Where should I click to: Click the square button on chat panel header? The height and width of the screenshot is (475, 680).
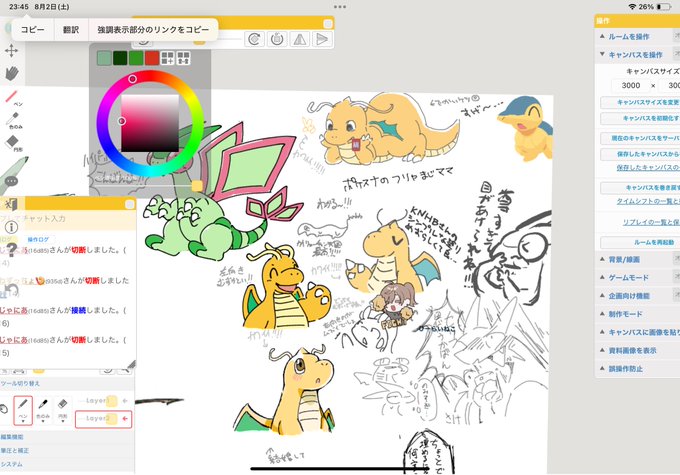tap(129, 204)
